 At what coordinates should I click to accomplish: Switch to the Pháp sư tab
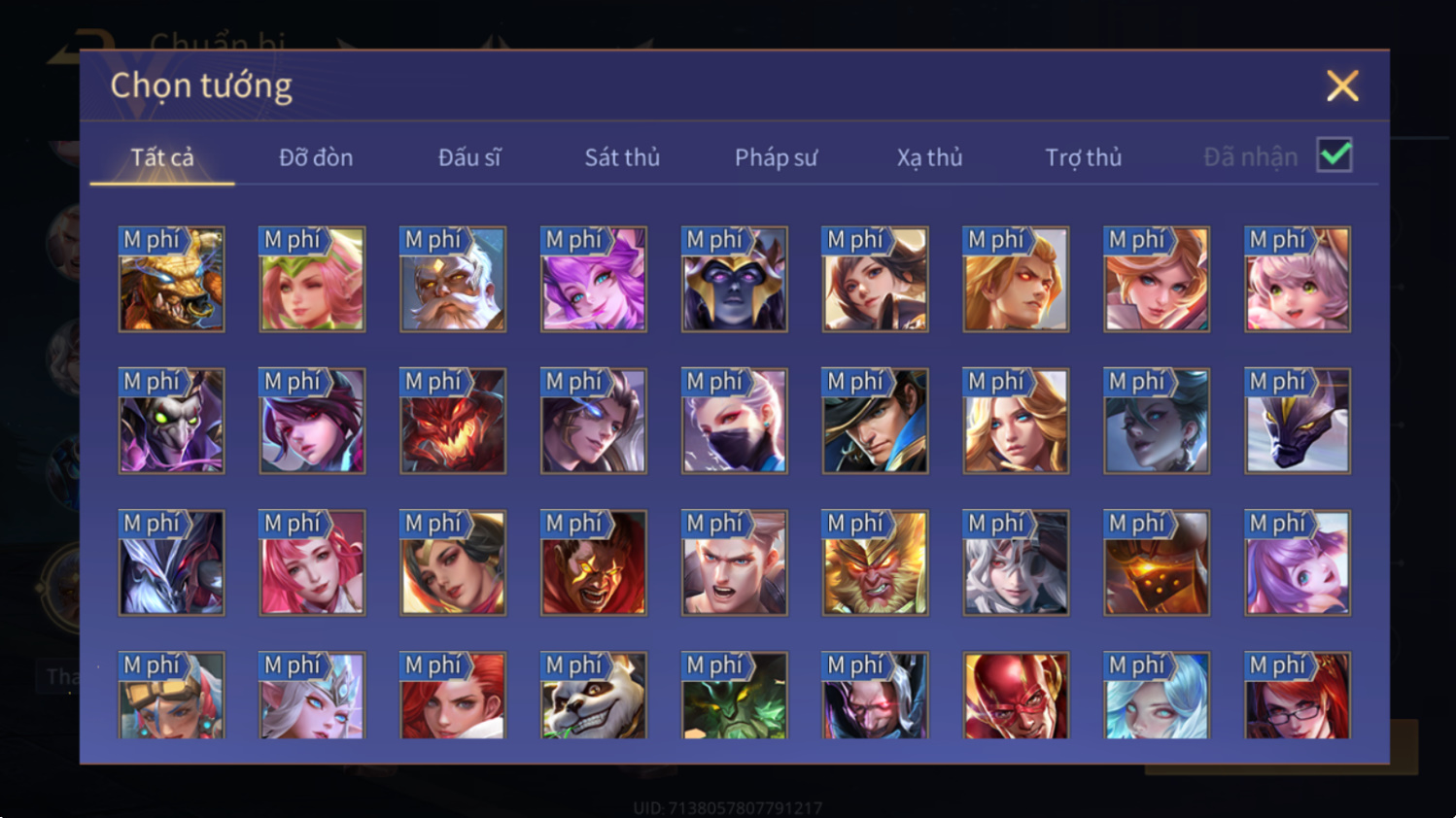coord(776,157)
